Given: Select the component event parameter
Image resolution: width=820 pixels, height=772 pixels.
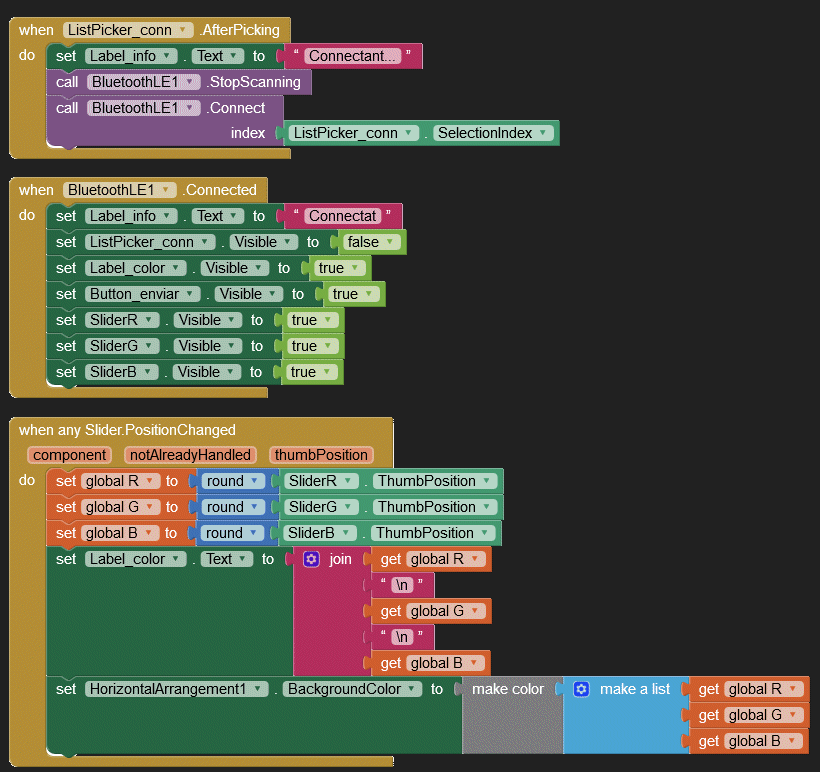Looking at the screenshot, I should pyautogui.click(x=69, y=455).
